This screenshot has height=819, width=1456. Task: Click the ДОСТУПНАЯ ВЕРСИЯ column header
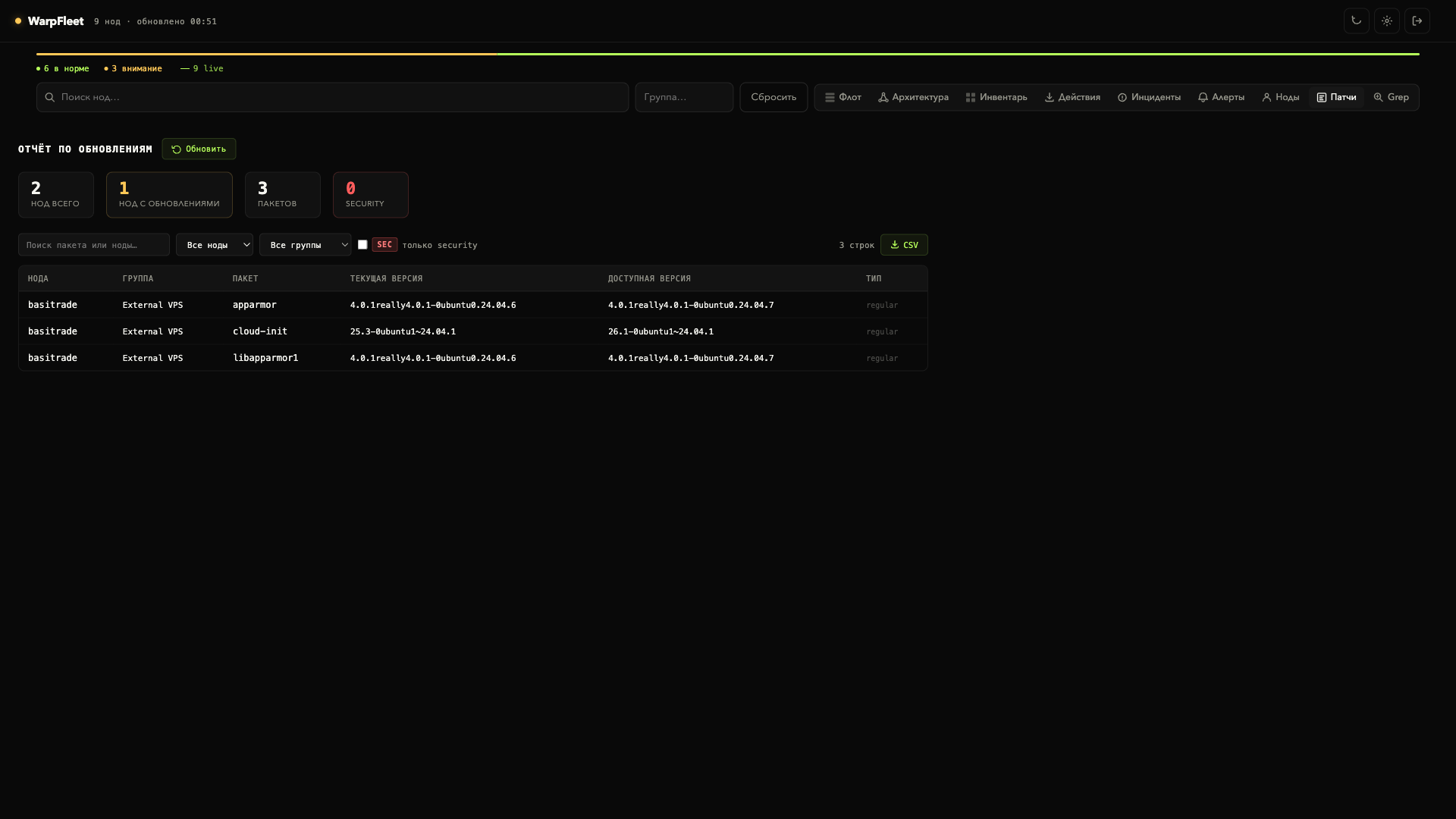pos(649,278)
